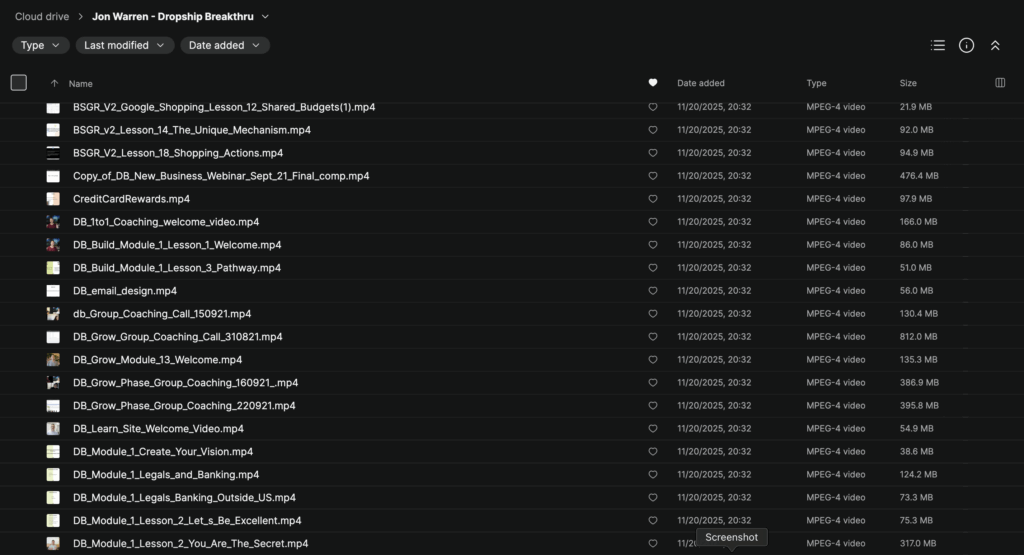
Task: Sort by the Date added column header
Action: 701,83
